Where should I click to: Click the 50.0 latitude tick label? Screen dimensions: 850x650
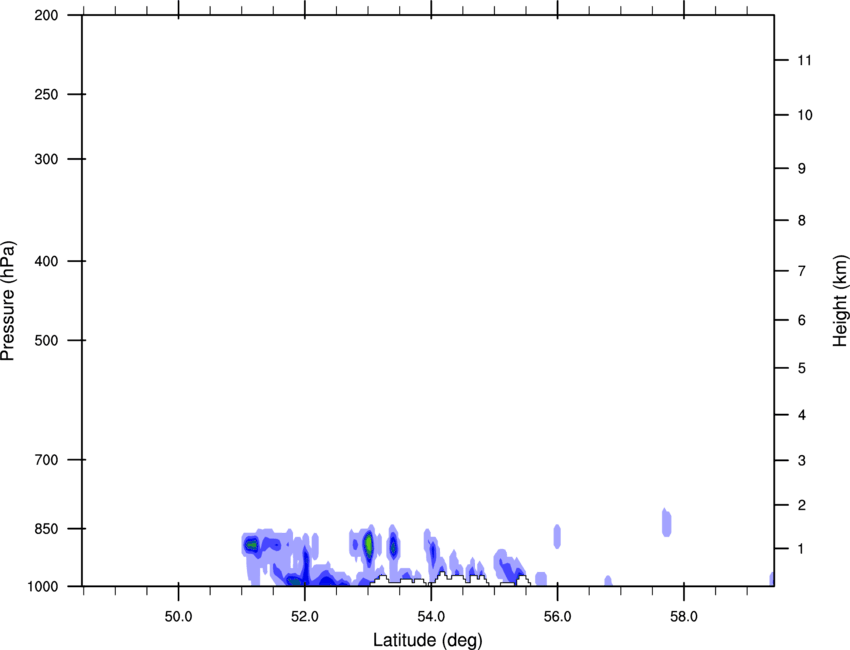pyautogui.click(x=178, y=617)
